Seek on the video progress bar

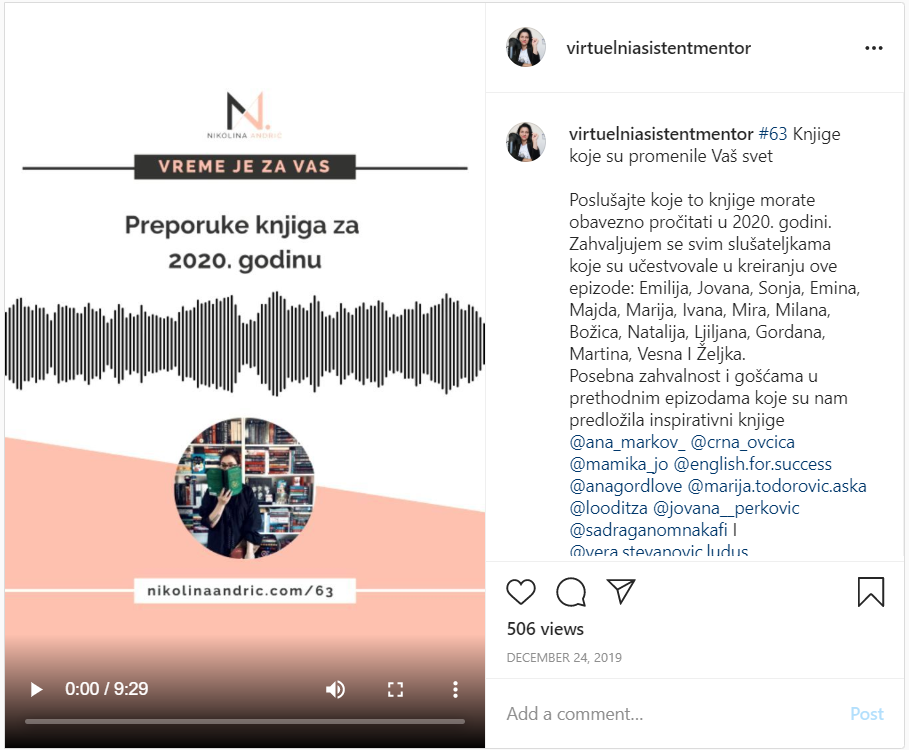(245, 722)
